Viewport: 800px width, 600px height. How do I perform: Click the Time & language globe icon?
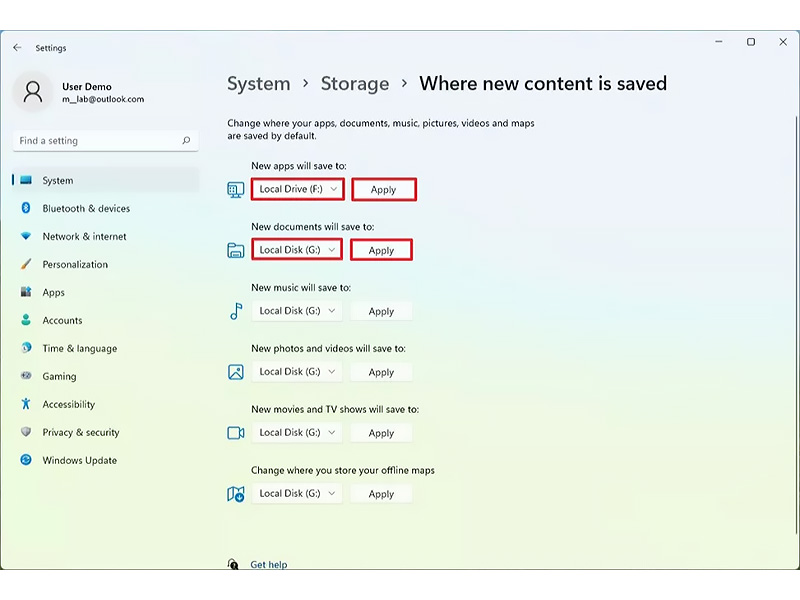26,348
